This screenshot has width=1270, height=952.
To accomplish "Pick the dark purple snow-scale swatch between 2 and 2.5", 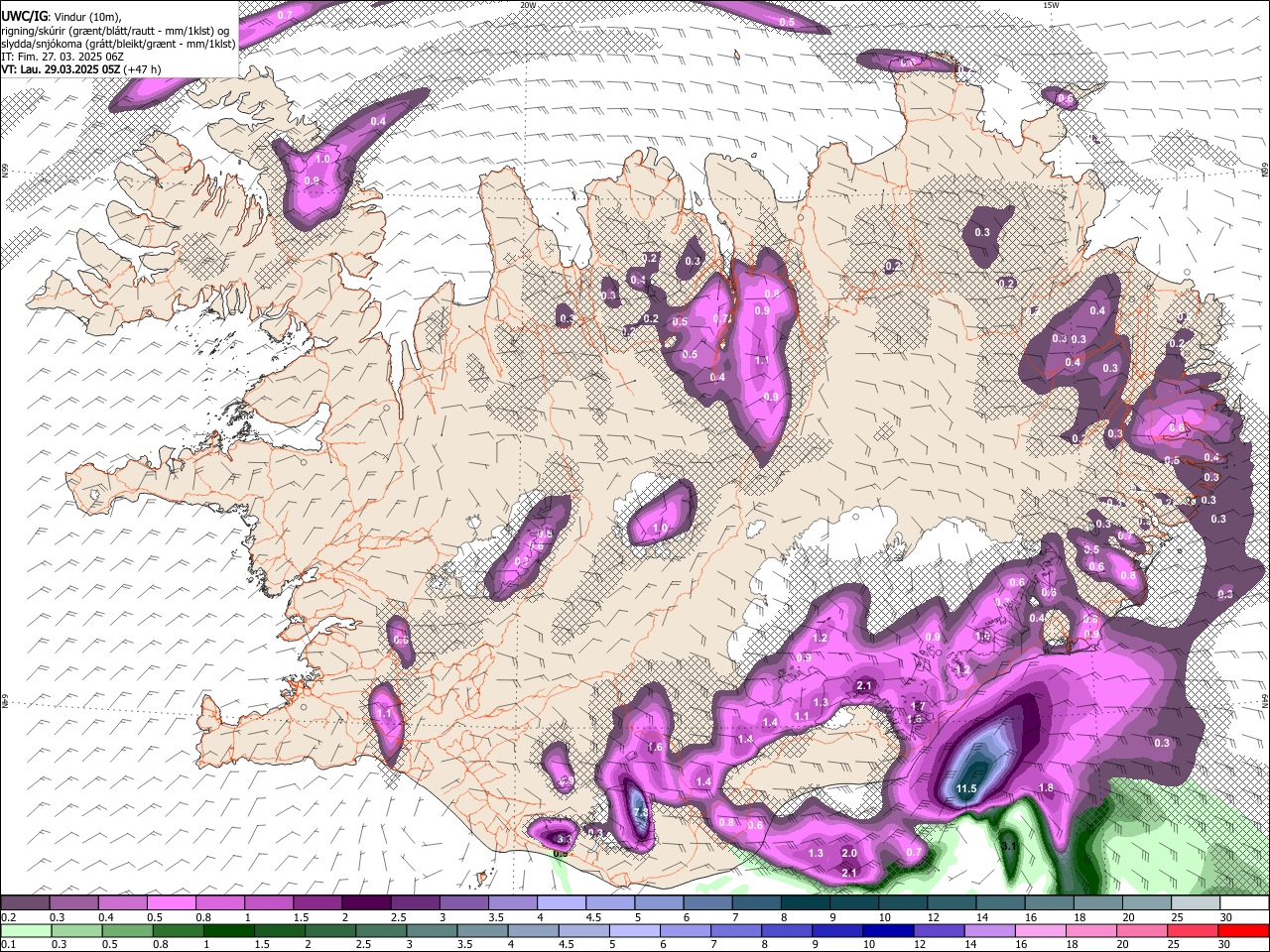I will point(367,903).
